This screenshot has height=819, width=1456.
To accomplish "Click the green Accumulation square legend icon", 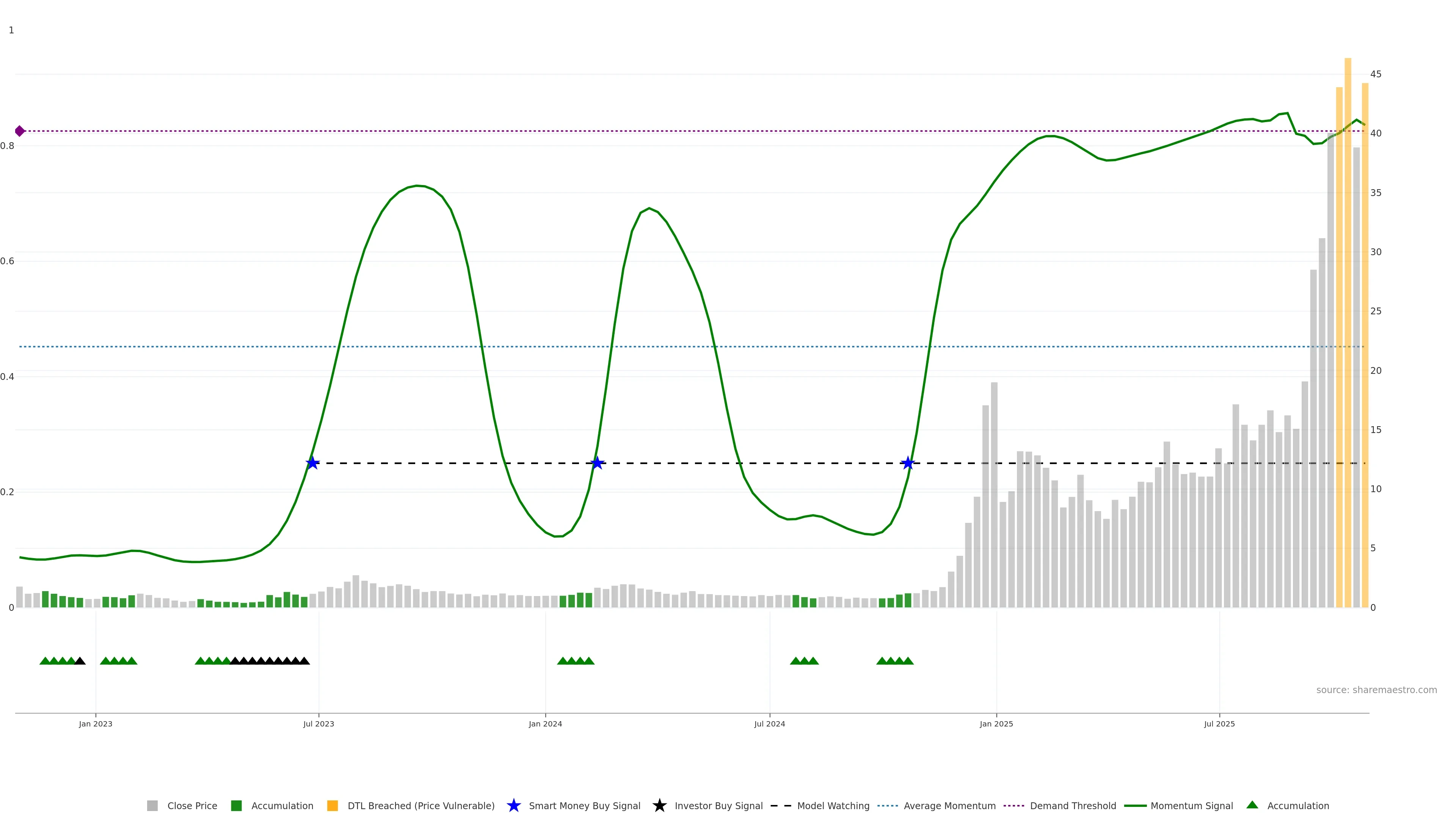I will click(236, 806).
